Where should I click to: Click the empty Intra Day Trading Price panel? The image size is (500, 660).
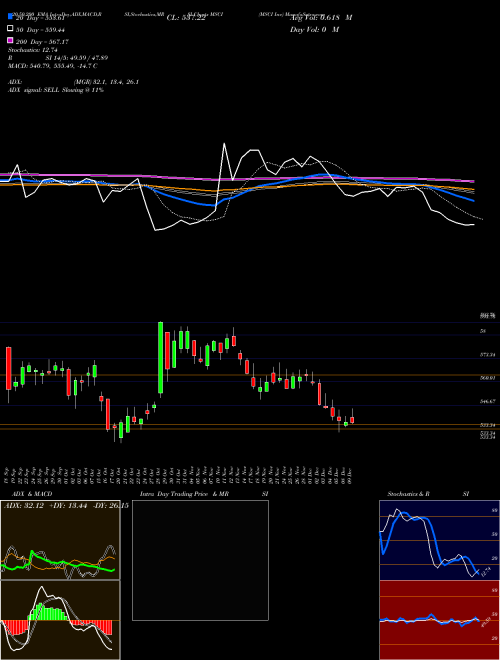[x=200, y=560]
